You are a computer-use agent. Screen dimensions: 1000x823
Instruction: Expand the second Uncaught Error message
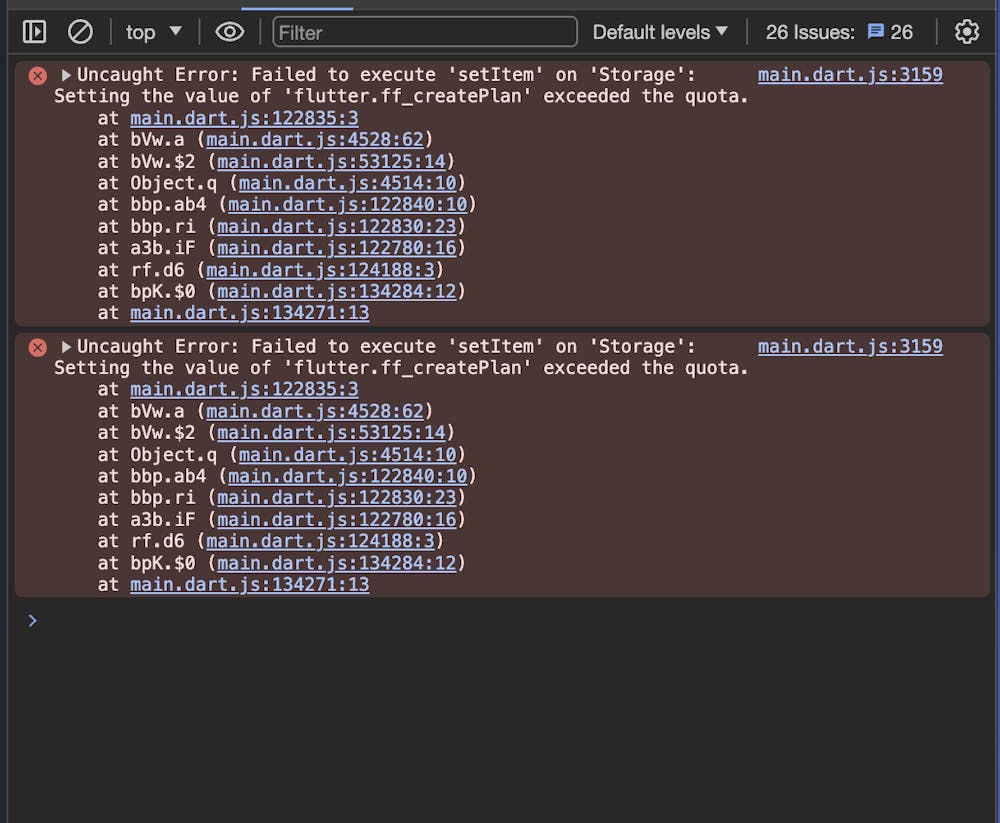pos(65,346)
